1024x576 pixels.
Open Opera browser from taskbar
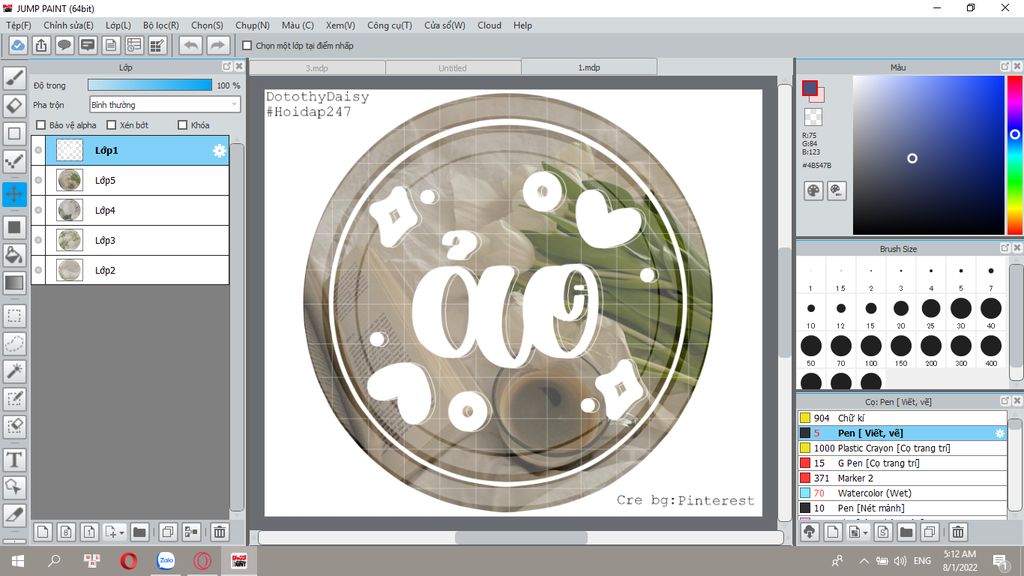pos(129,561)
